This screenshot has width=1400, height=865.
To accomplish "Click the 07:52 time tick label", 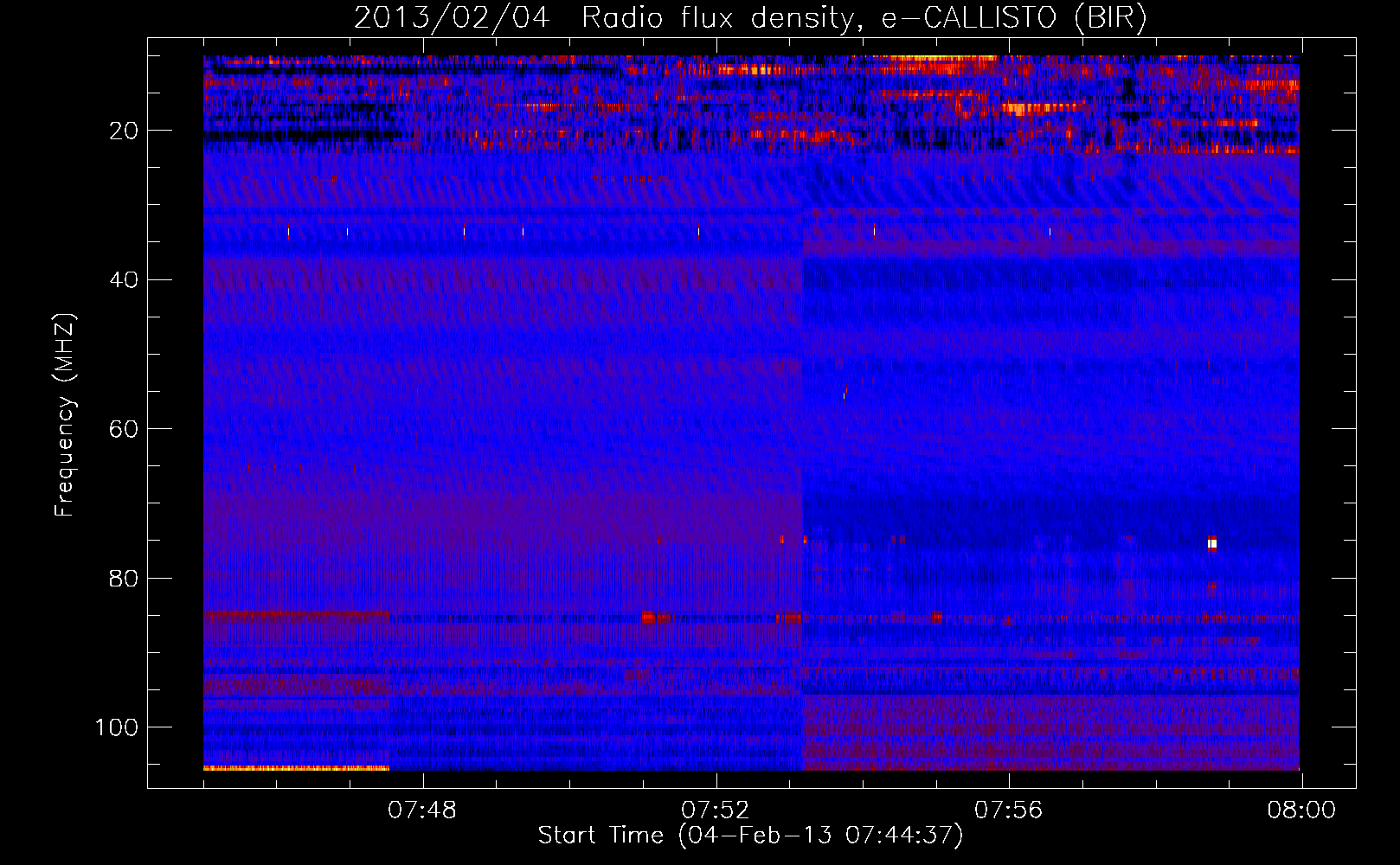I will (x=716, y=811).
